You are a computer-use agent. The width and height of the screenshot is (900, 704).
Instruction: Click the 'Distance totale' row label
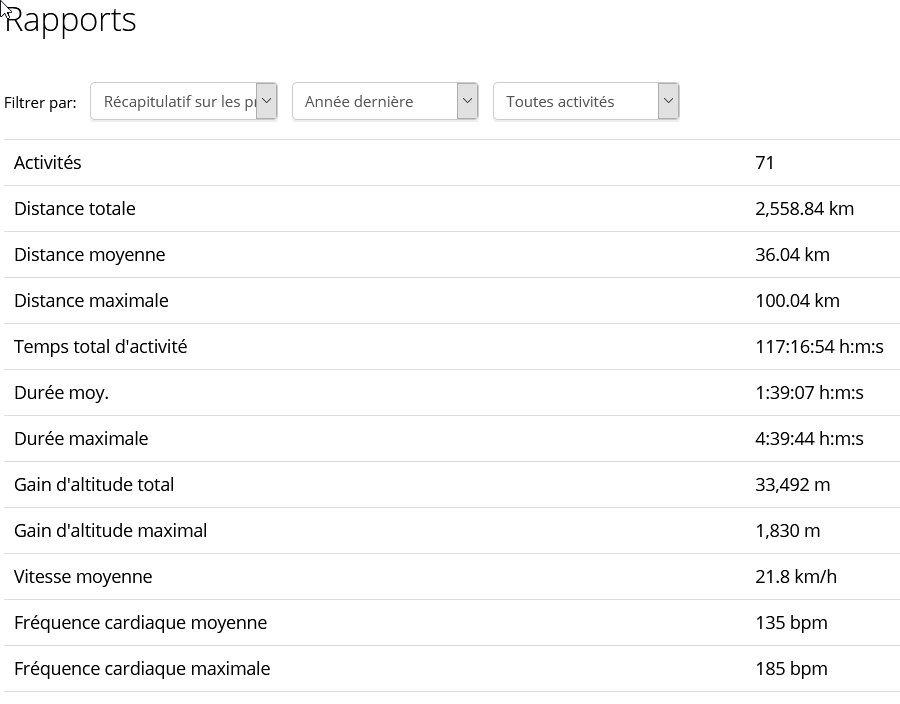(75, 208)
